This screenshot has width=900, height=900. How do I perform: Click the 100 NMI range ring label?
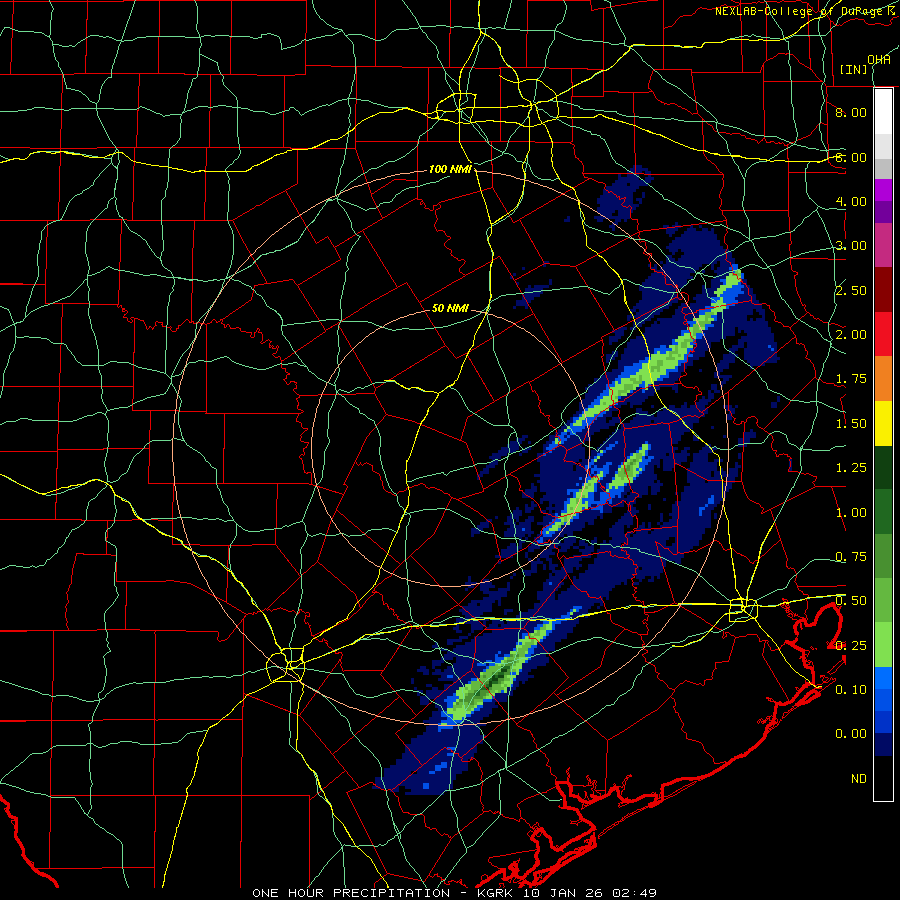450,169
